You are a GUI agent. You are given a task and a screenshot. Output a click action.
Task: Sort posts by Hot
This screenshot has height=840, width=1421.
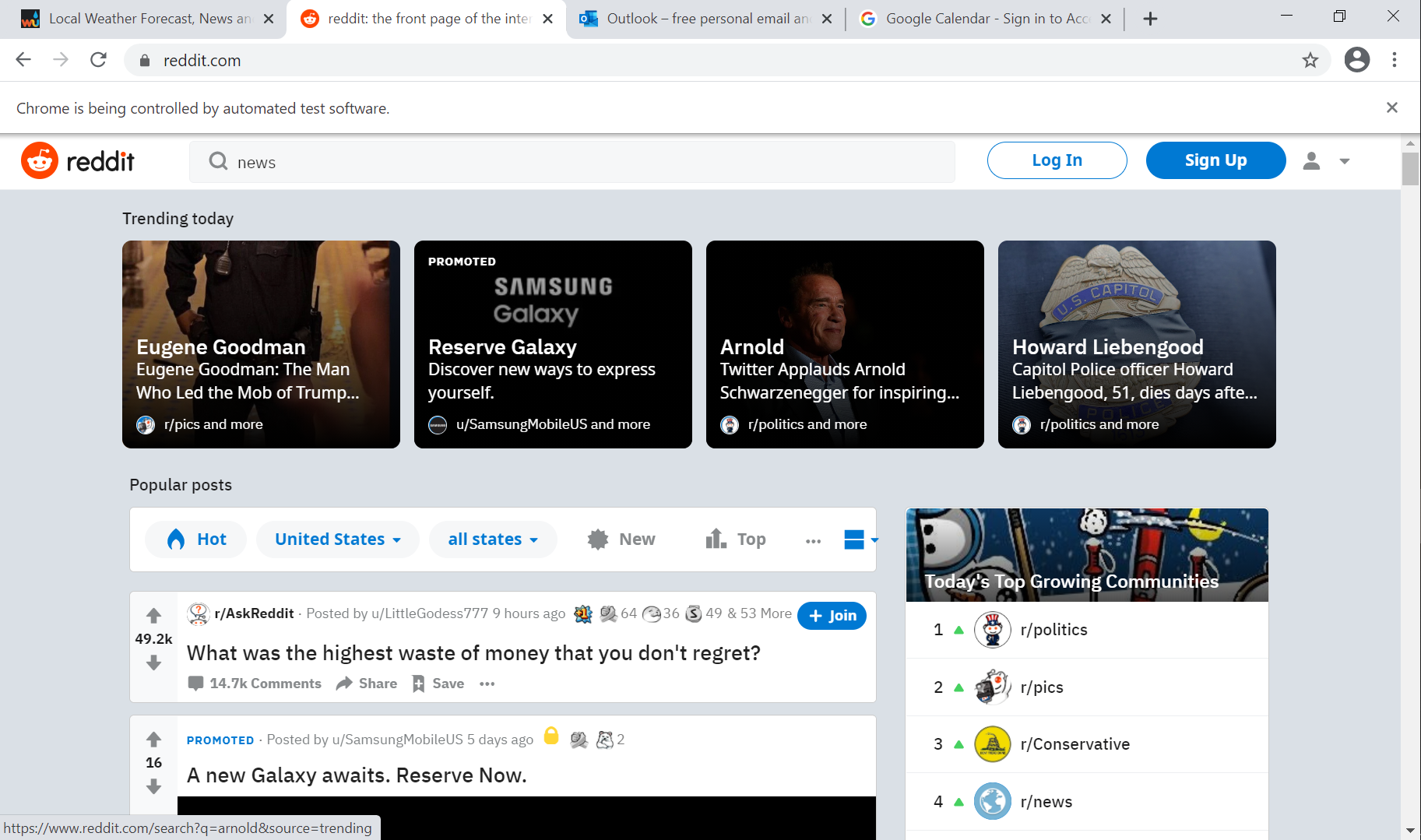[196, 539]
